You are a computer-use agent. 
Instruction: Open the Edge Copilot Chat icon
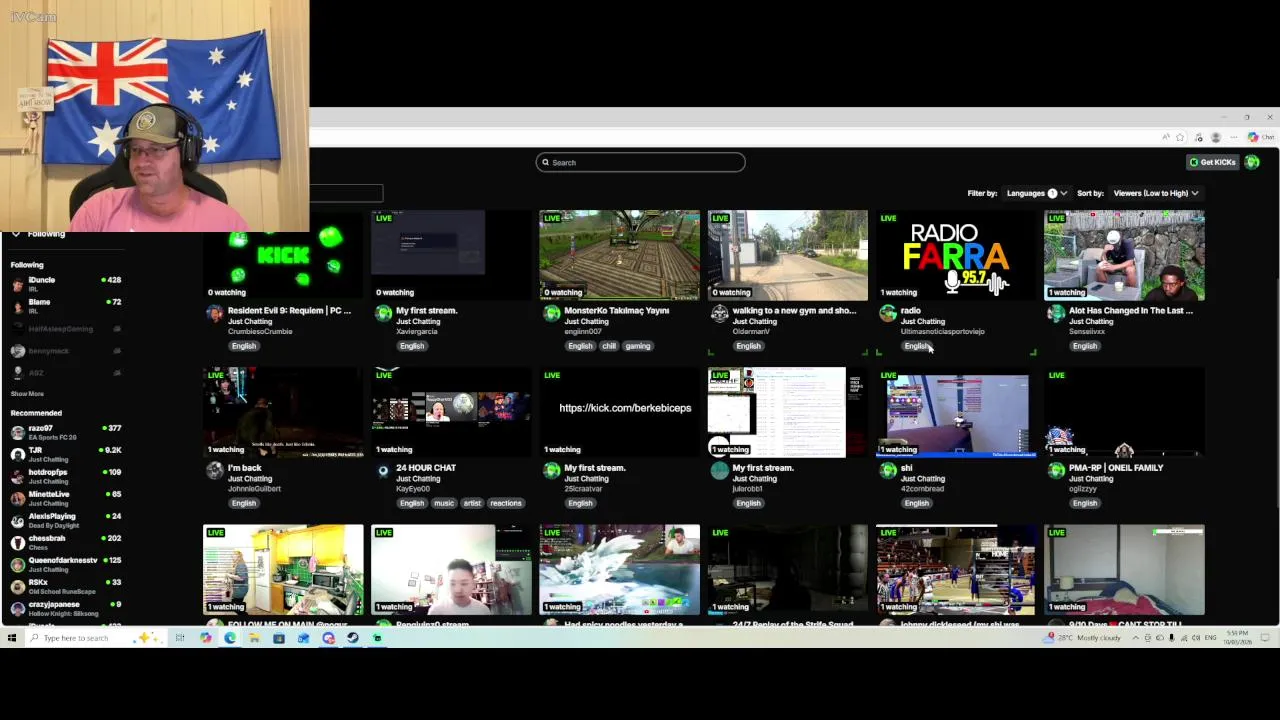1260,137
